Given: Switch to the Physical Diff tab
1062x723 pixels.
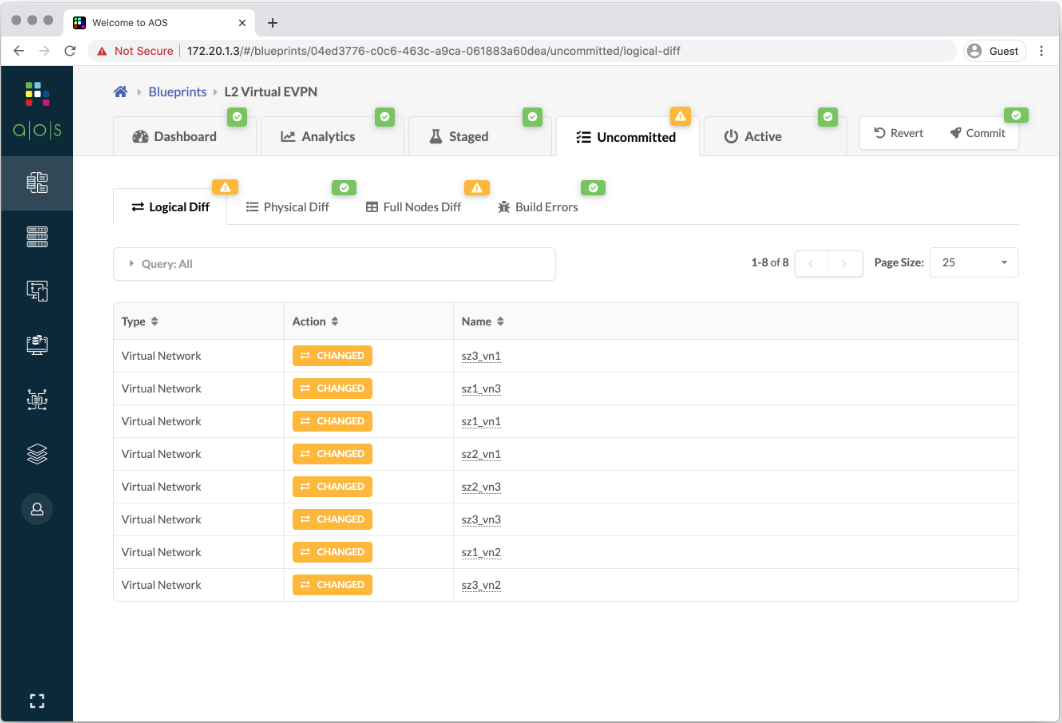Looking at the screenshot, I should 297,207.
